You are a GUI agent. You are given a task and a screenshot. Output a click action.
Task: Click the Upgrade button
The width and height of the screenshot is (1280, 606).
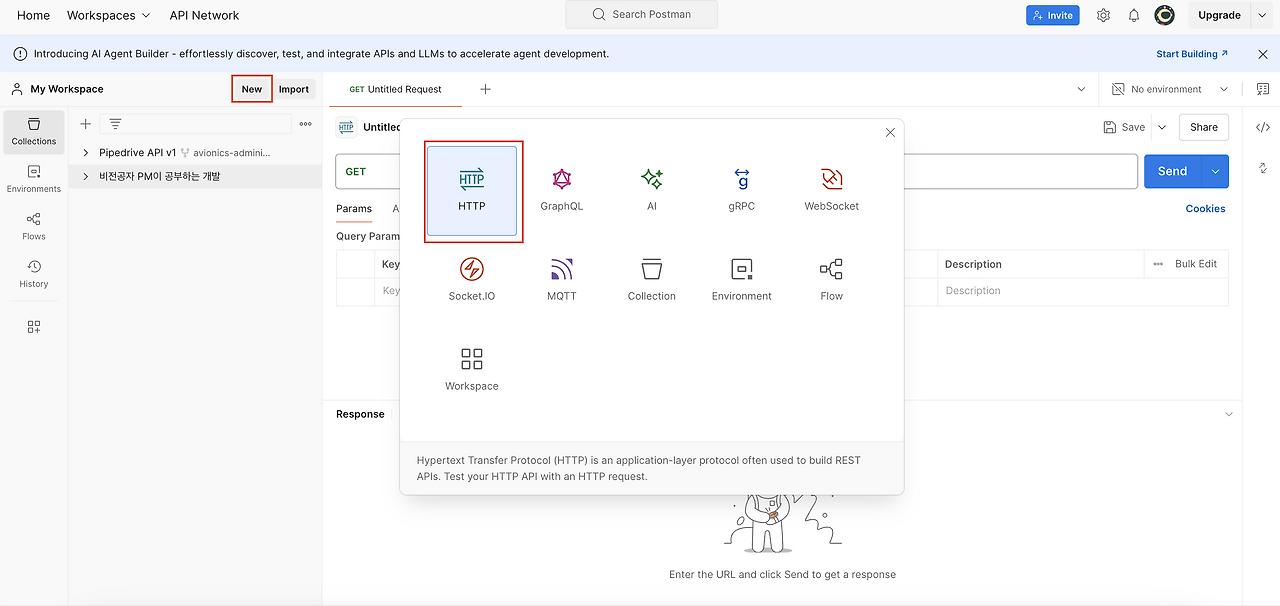click(1219, 15)
